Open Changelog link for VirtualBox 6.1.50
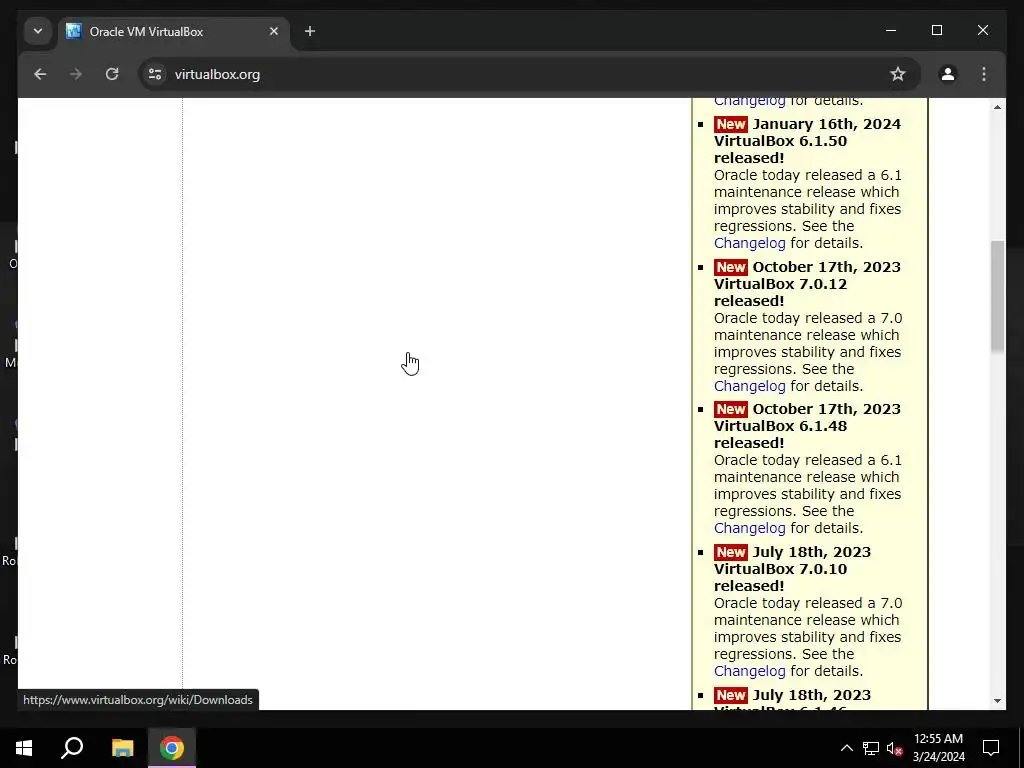 [749, 243]
